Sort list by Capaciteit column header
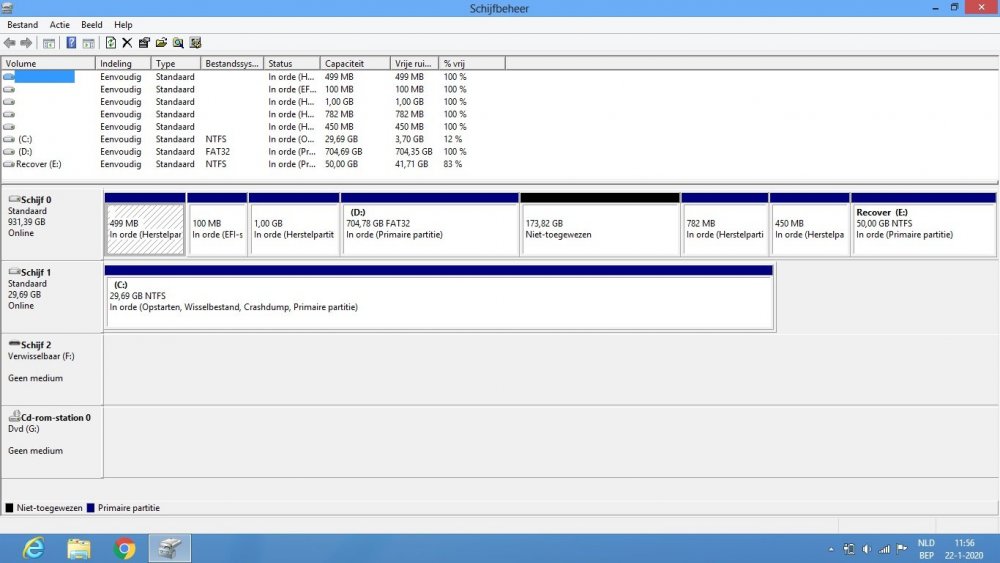 coord(354,64)
